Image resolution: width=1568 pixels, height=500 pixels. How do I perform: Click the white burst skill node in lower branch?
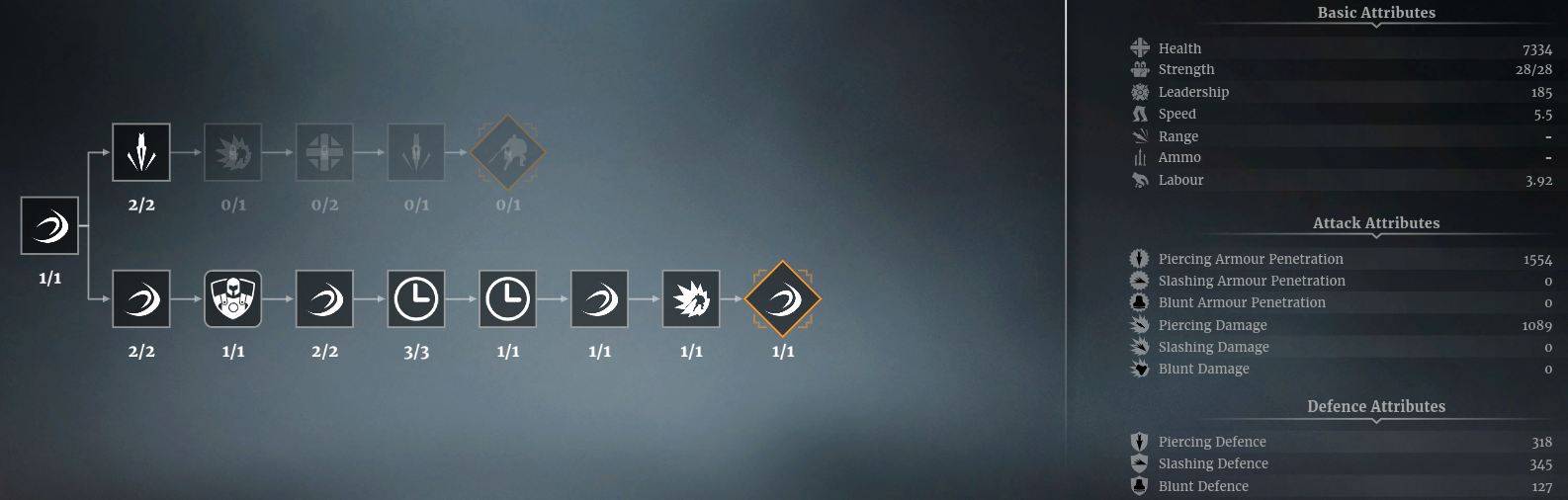click(x=691, y=298)
